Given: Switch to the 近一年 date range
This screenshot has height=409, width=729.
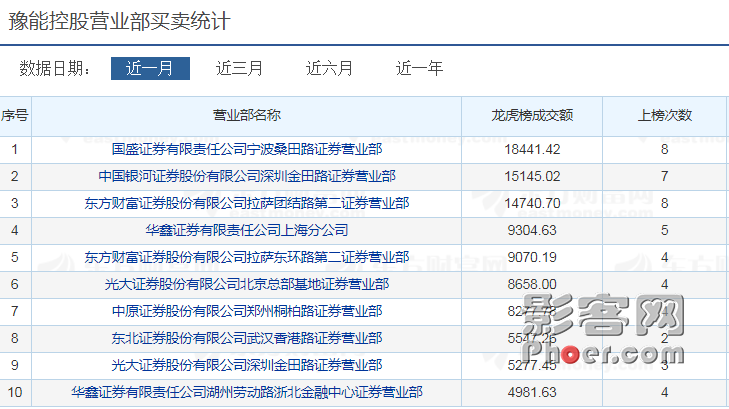Looking at the screenshot, I should tap(419, 68).
